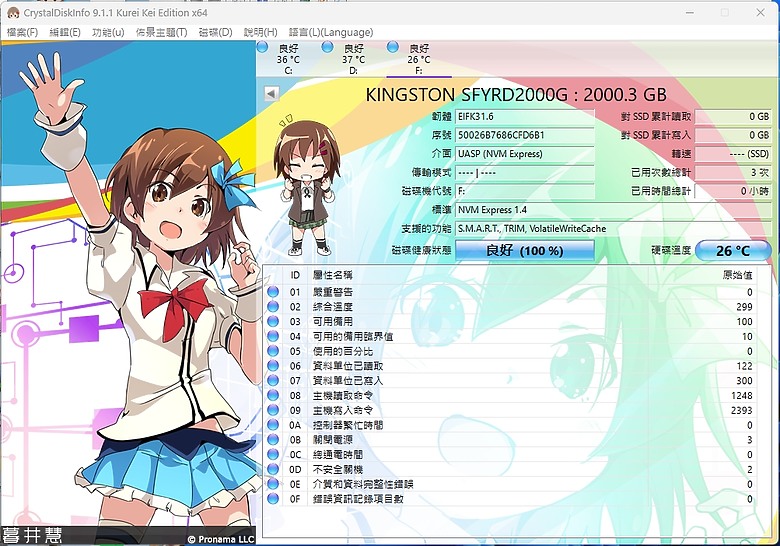
Task: Select the 介質和資料完整性錯誤 attribute name
Action: coord(363,484)
